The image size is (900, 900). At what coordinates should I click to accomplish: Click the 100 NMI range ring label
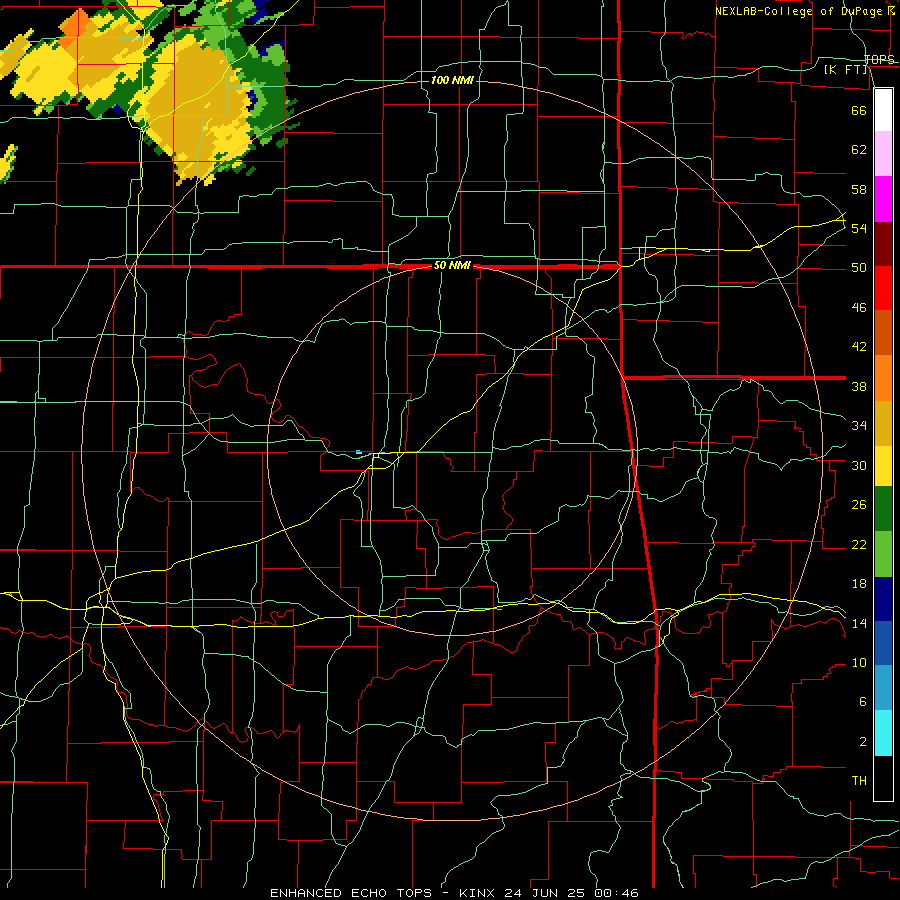pyautogui.click(x=452, y=80)
